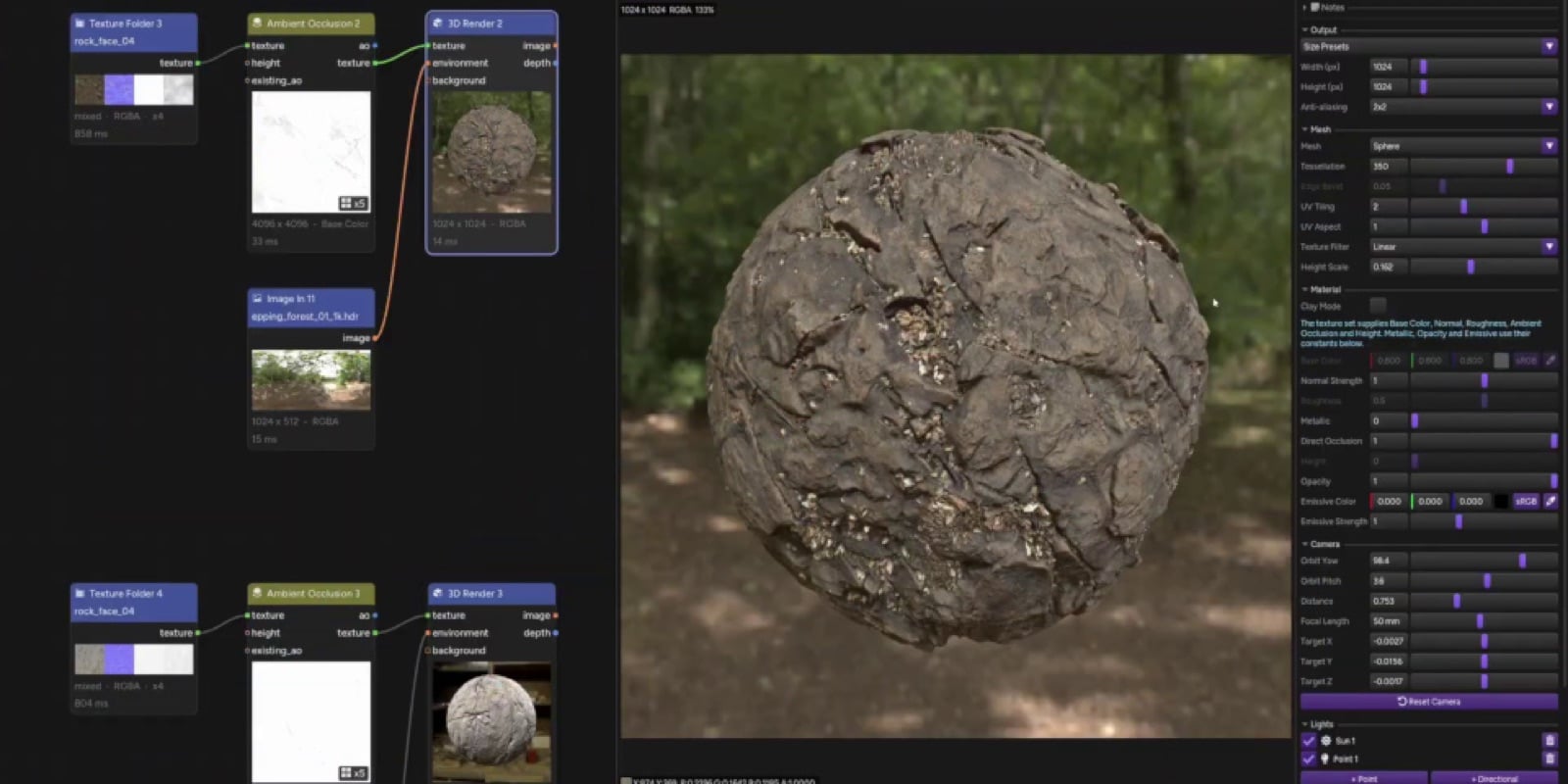Click the Notes section icon
Viewport: 1568px width, 784px height.
pos(1315,7)
